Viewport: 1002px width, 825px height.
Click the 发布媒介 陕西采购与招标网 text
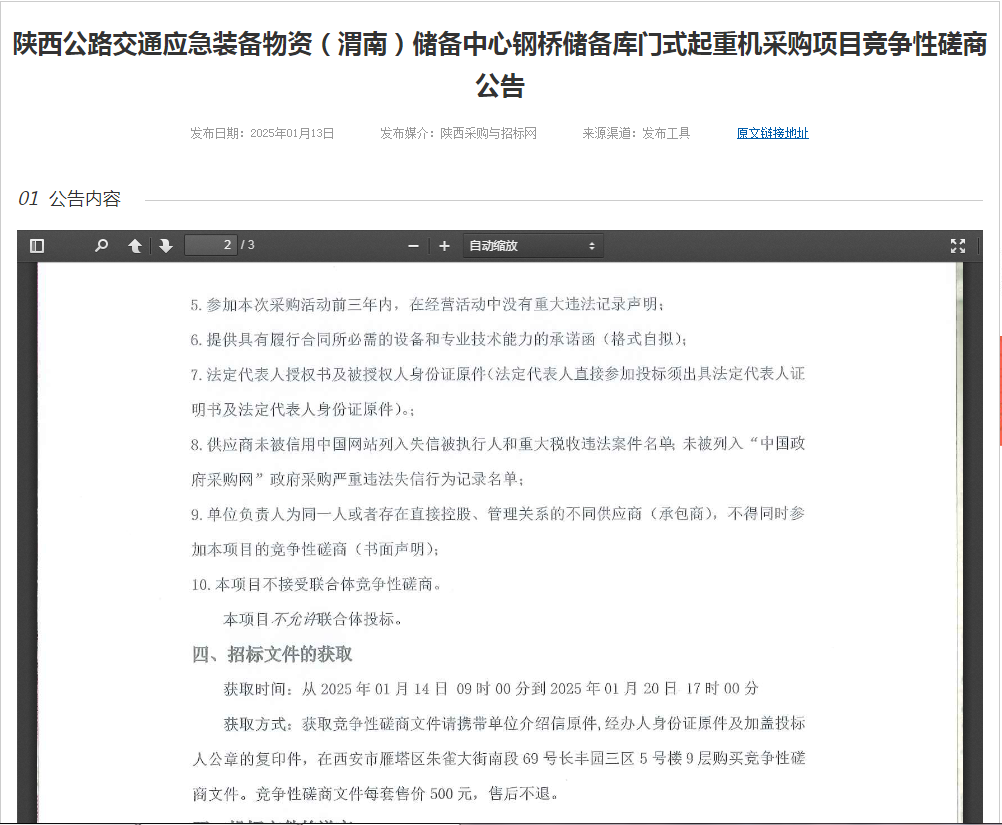458,133
